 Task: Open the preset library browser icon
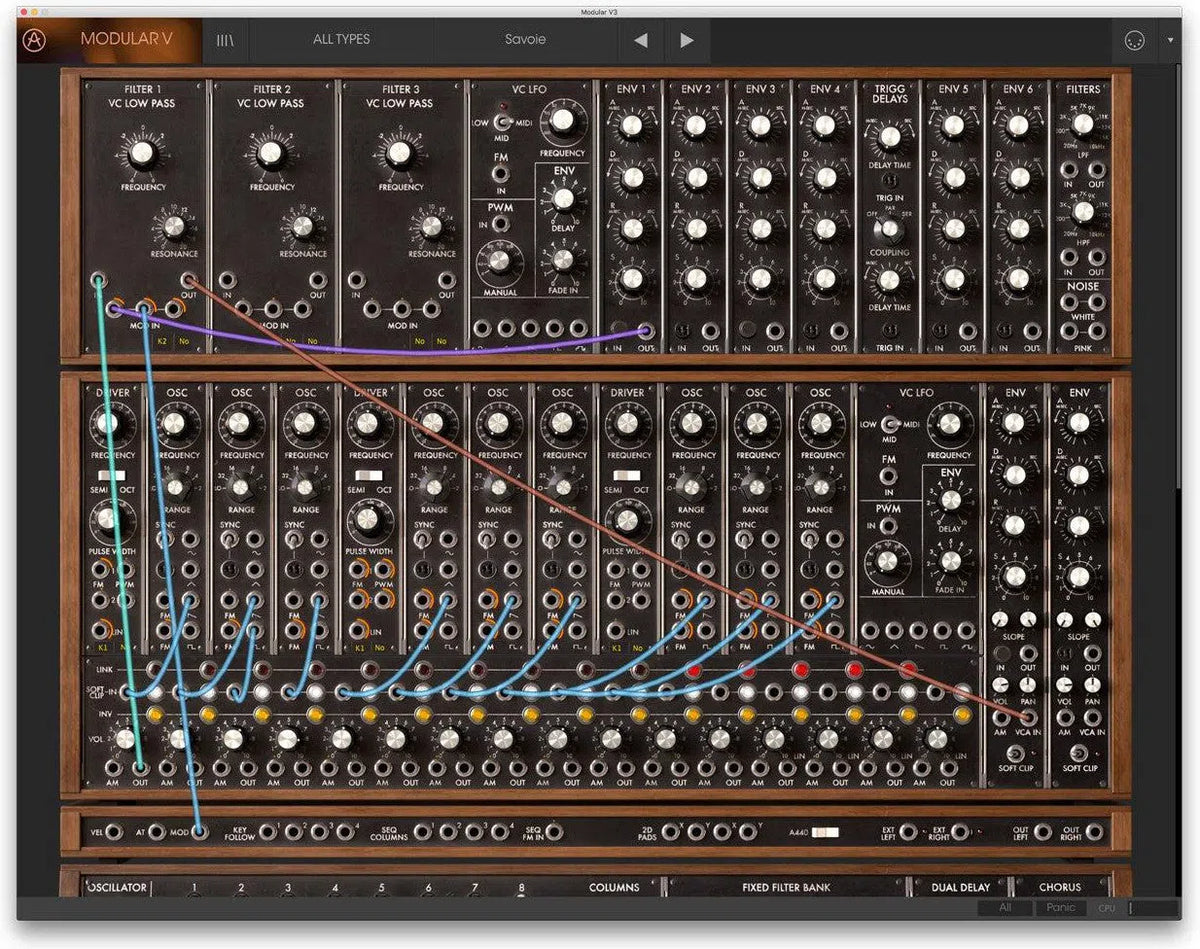click(224, 39)
